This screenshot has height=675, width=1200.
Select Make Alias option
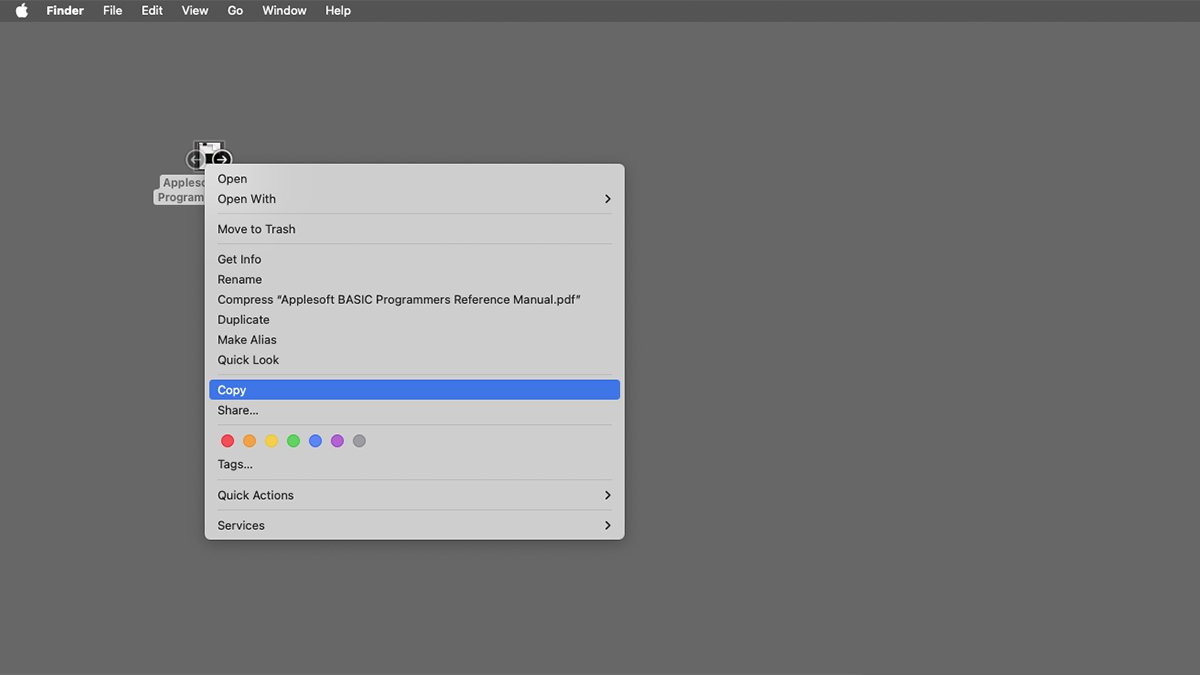point(414,339)
